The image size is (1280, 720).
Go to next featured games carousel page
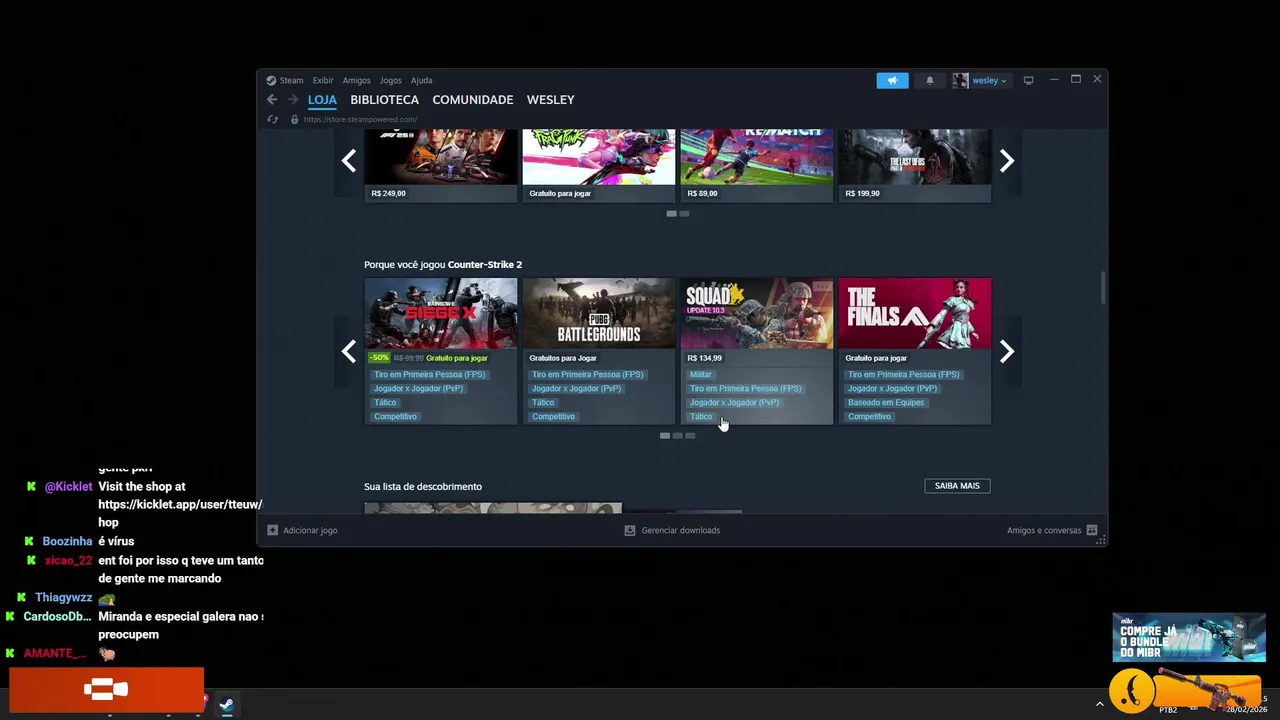(x=1007, y=161)
